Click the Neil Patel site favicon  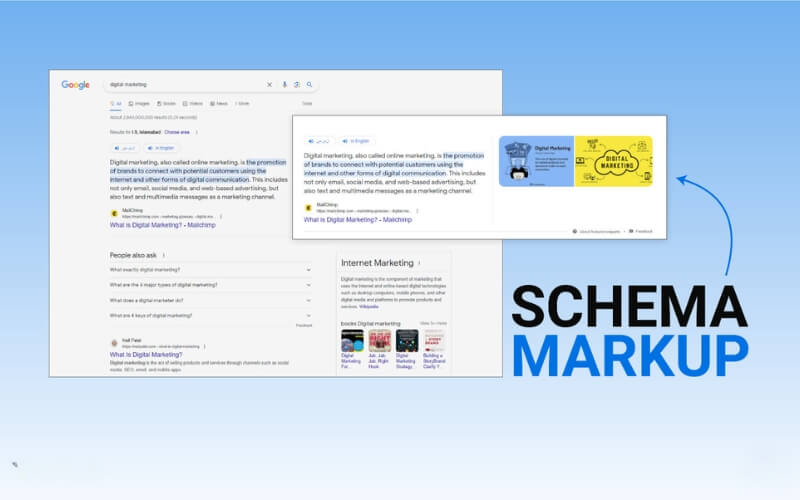(x=114, y=343)
